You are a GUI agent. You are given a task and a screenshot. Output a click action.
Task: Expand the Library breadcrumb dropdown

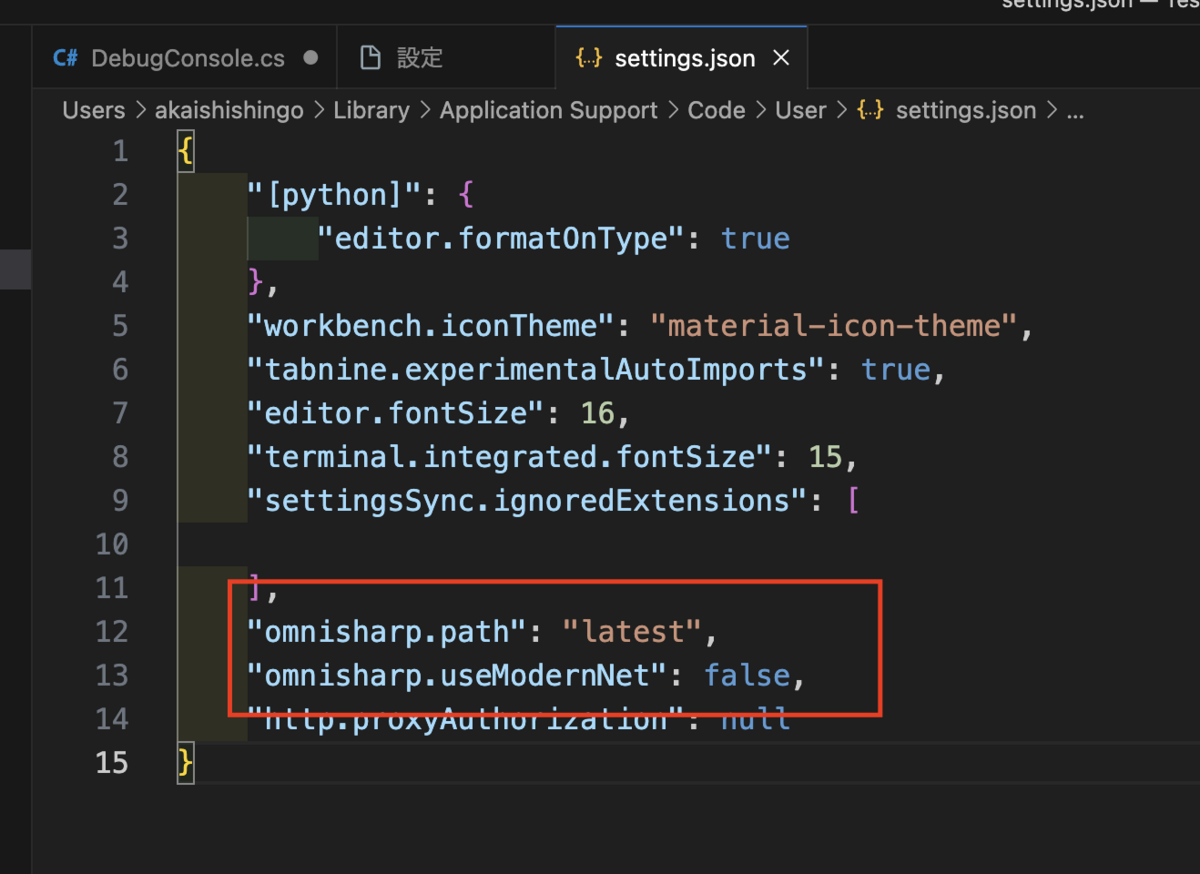click(x=371, y=110)
